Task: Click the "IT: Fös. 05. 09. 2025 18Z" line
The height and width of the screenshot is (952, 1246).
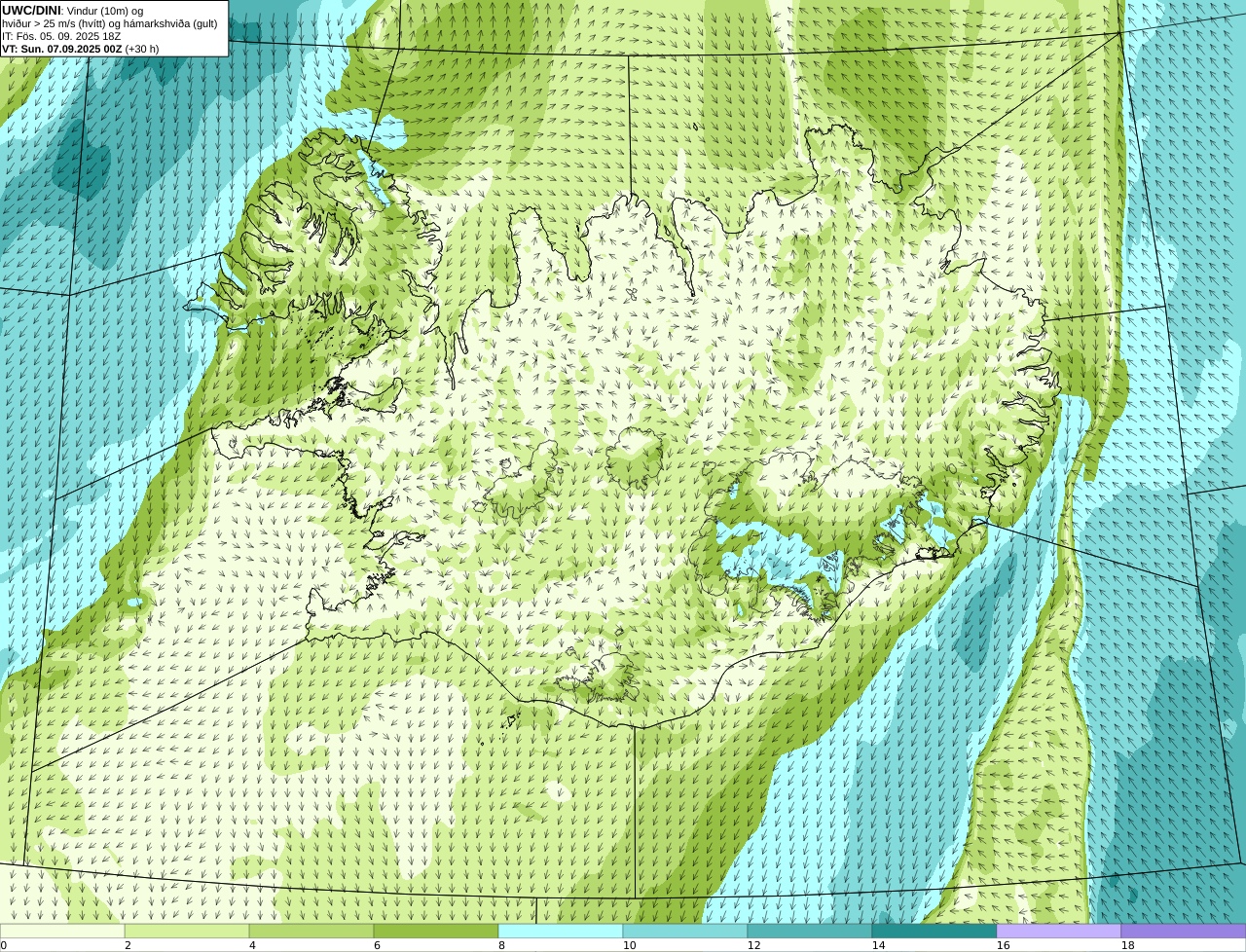Action: 61,36
